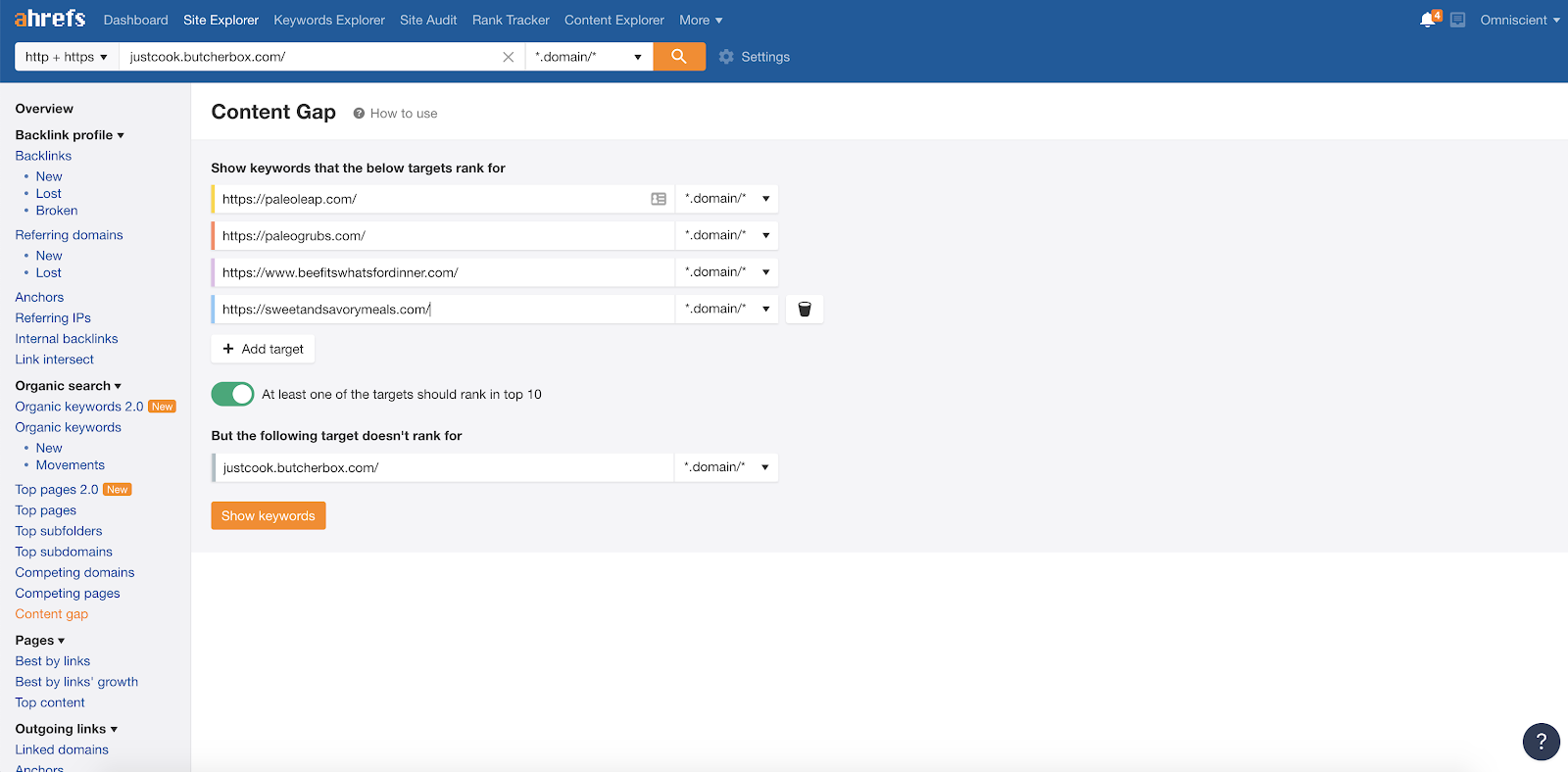Open the Competing pages report

point(68,593)
